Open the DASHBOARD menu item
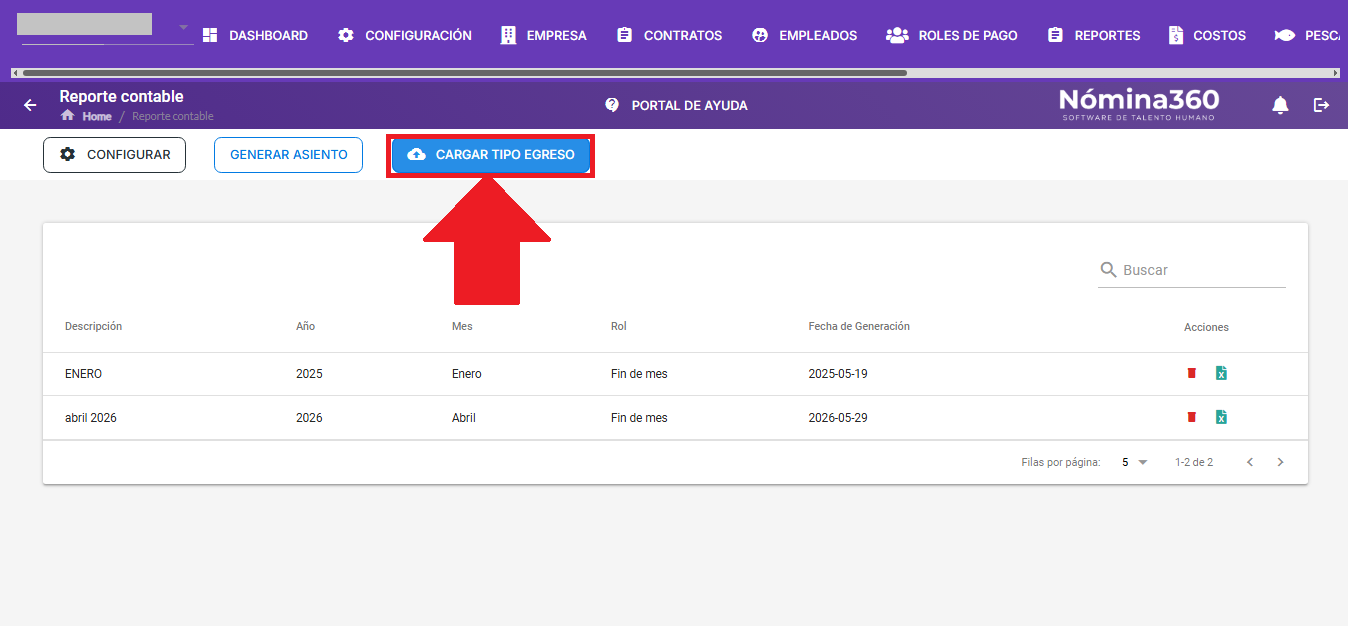Screen dimensions: 1348x626 click(255, 35)
